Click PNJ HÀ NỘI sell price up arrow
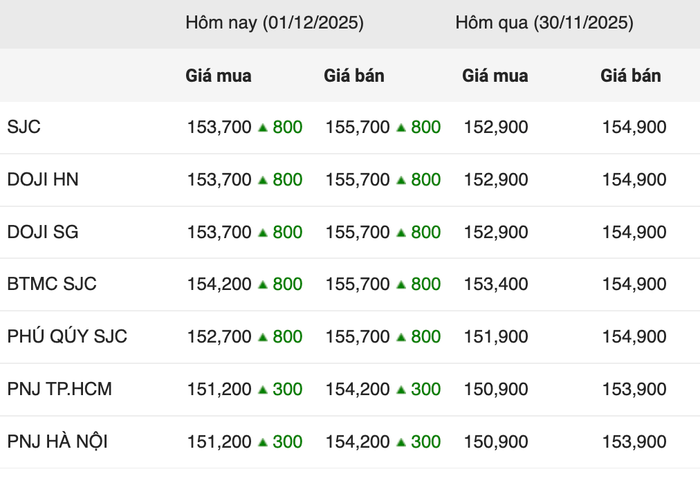The height and width of the screenshot is (479, 700). (401, 442)
